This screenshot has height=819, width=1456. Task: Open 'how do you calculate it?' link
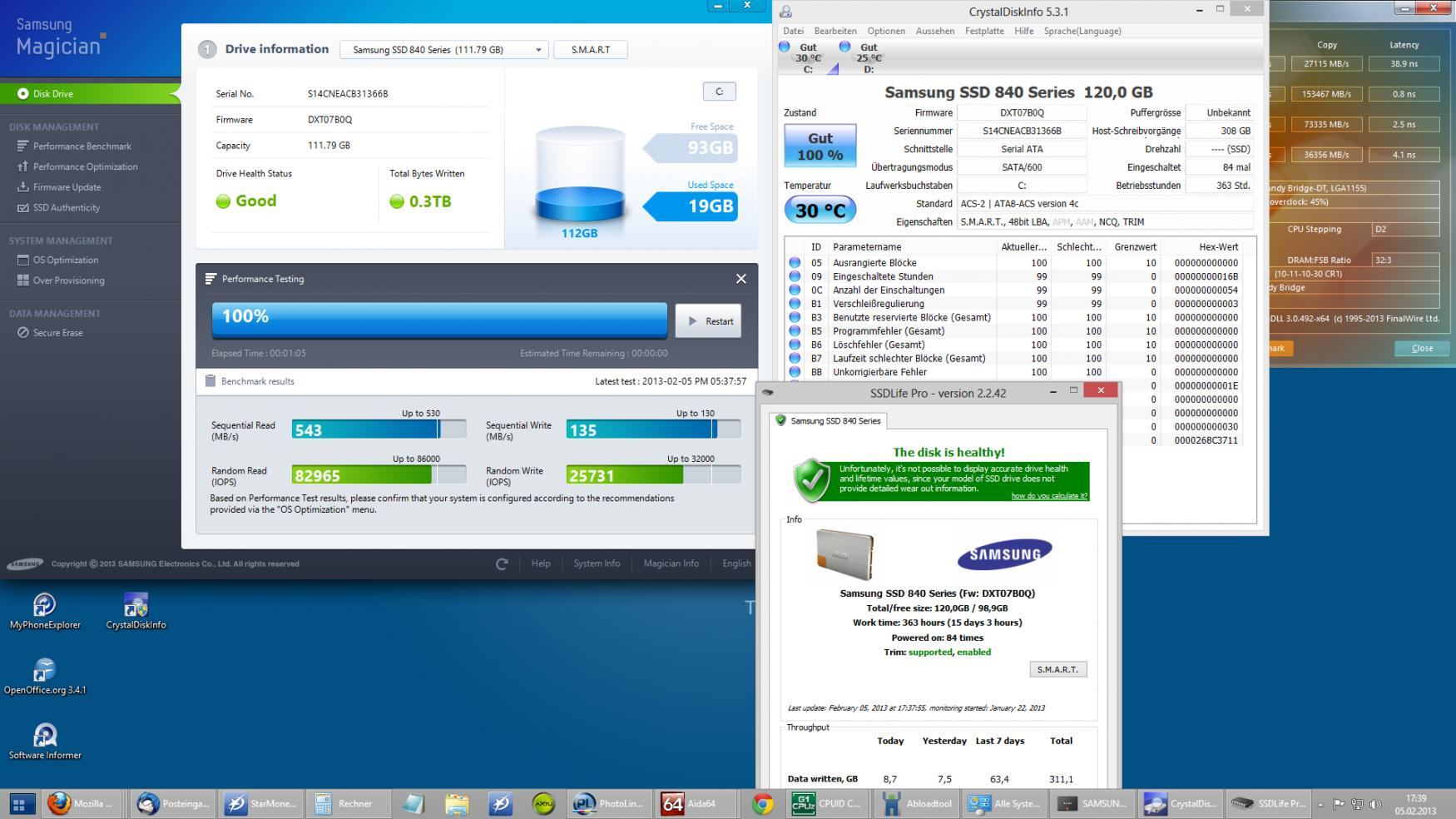coord(1049,496)
